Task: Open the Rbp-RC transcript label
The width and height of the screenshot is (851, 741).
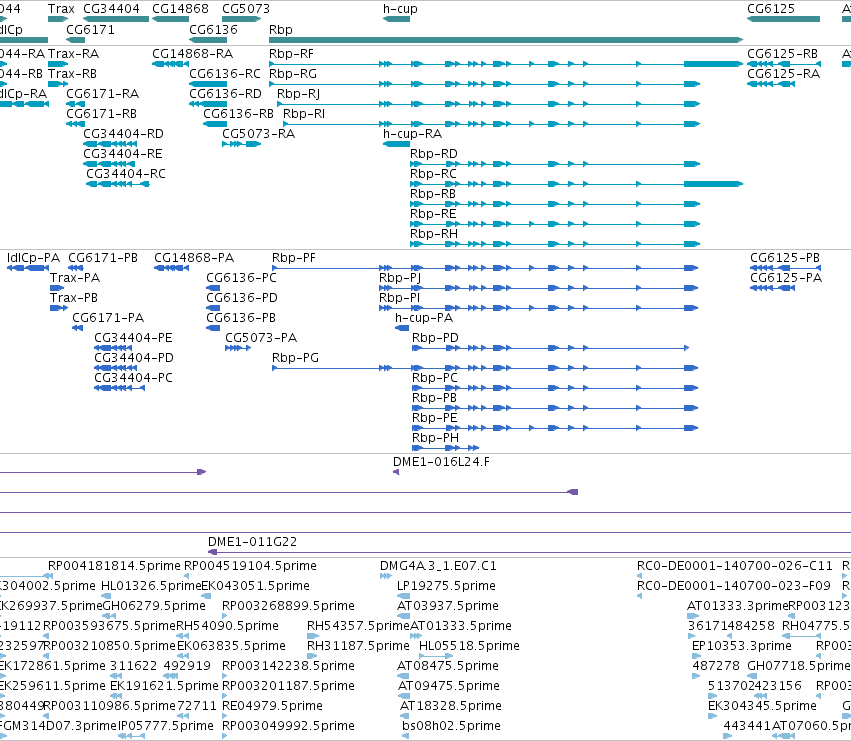Action: coord(433,174)
